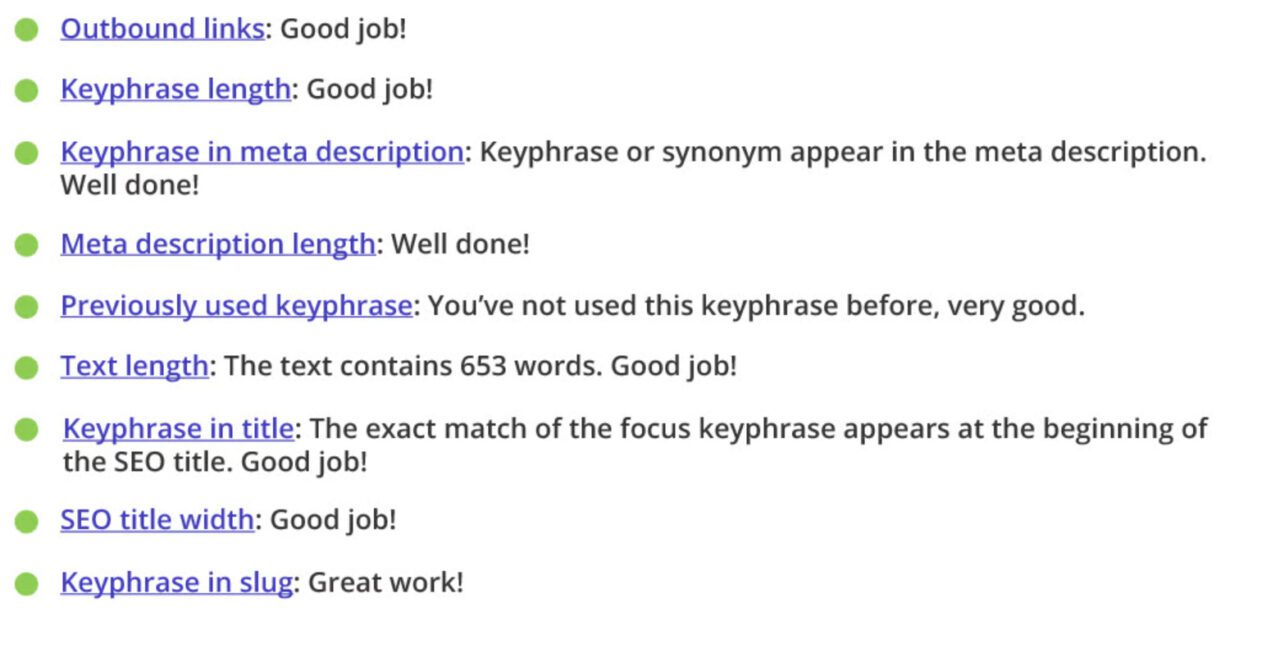This screenshot has width=1280, height=662.
Task: Click the "Great work!" result text
Action: coord(385,582)
